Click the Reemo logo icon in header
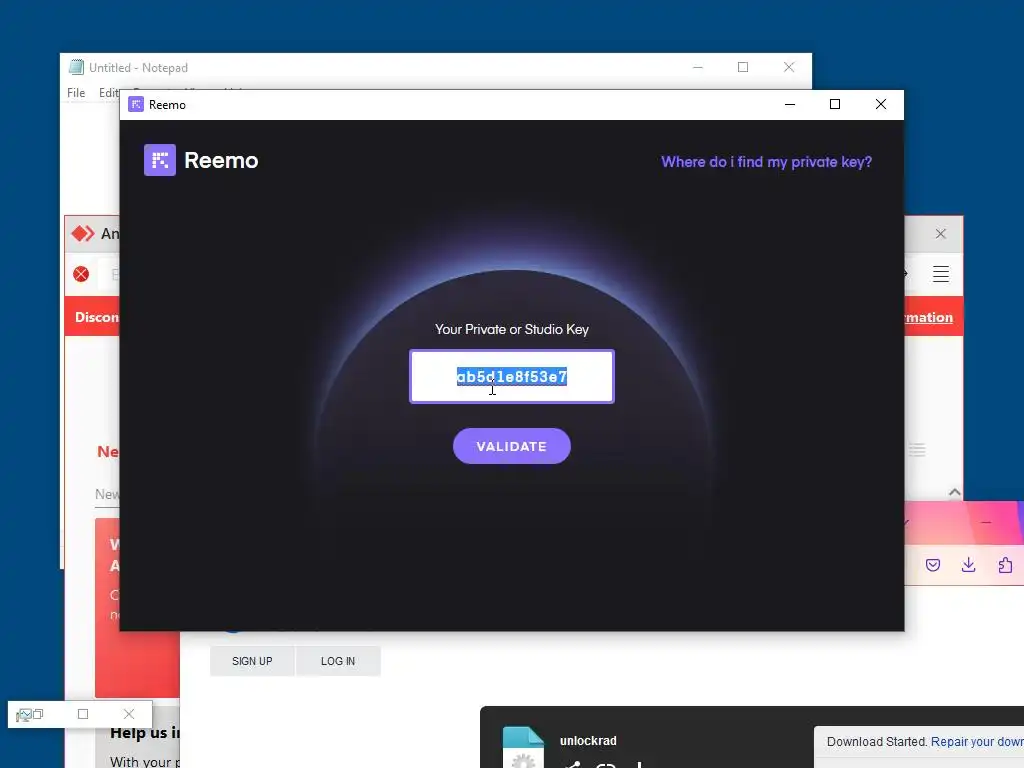The height and width of the screenshot is (768, 1024). (x=160, y=160)
